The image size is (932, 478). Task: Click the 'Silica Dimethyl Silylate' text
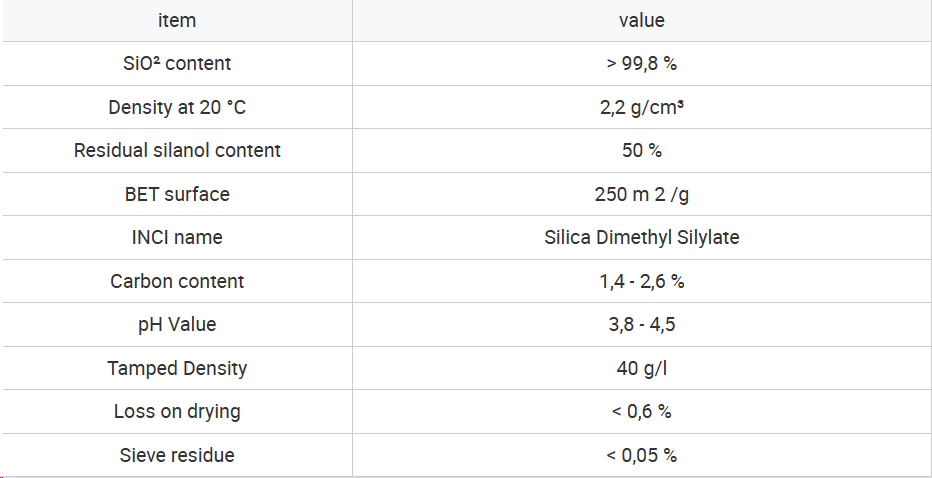[642, 237]
